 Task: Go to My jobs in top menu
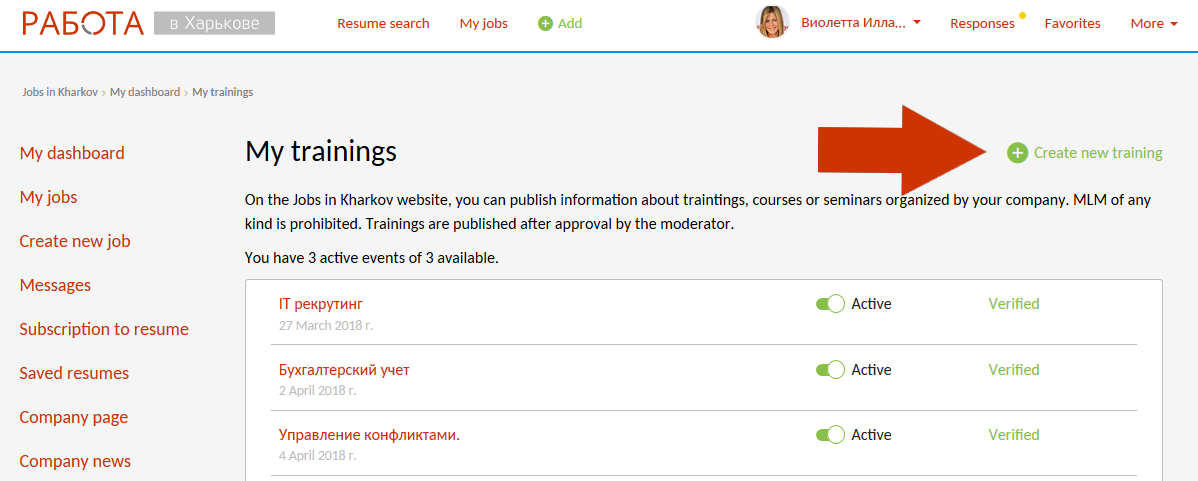483,23
